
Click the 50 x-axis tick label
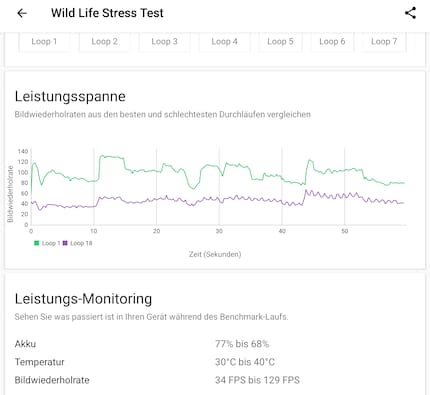[x=345, y=231]
